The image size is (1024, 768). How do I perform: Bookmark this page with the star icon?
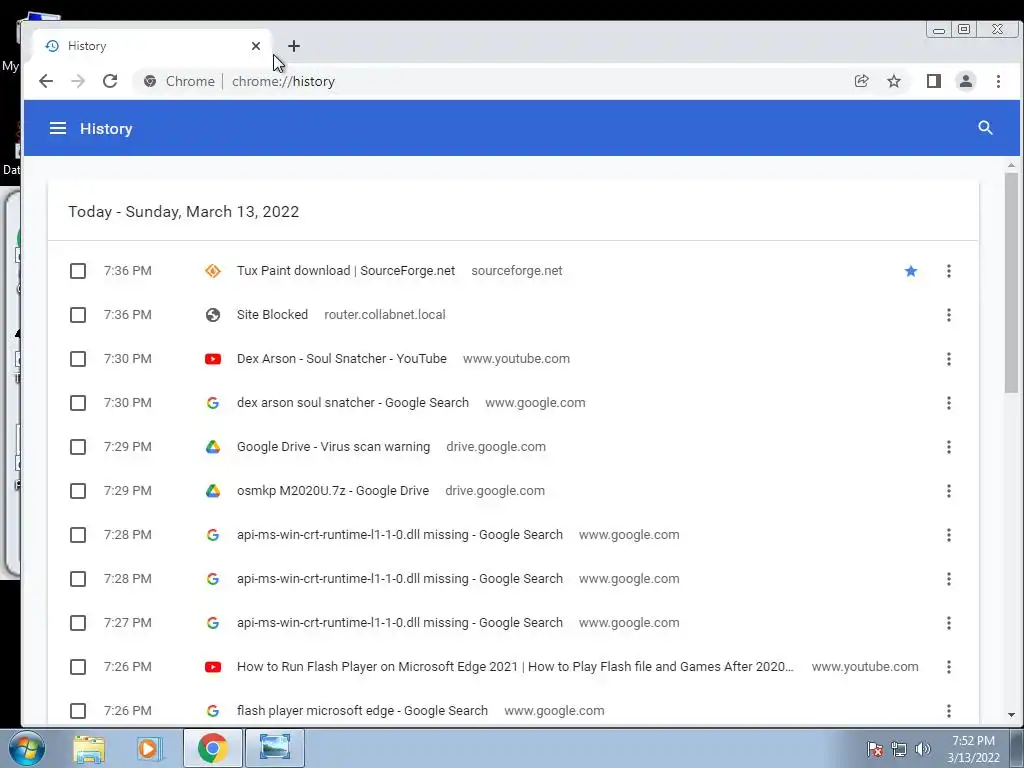894,81
